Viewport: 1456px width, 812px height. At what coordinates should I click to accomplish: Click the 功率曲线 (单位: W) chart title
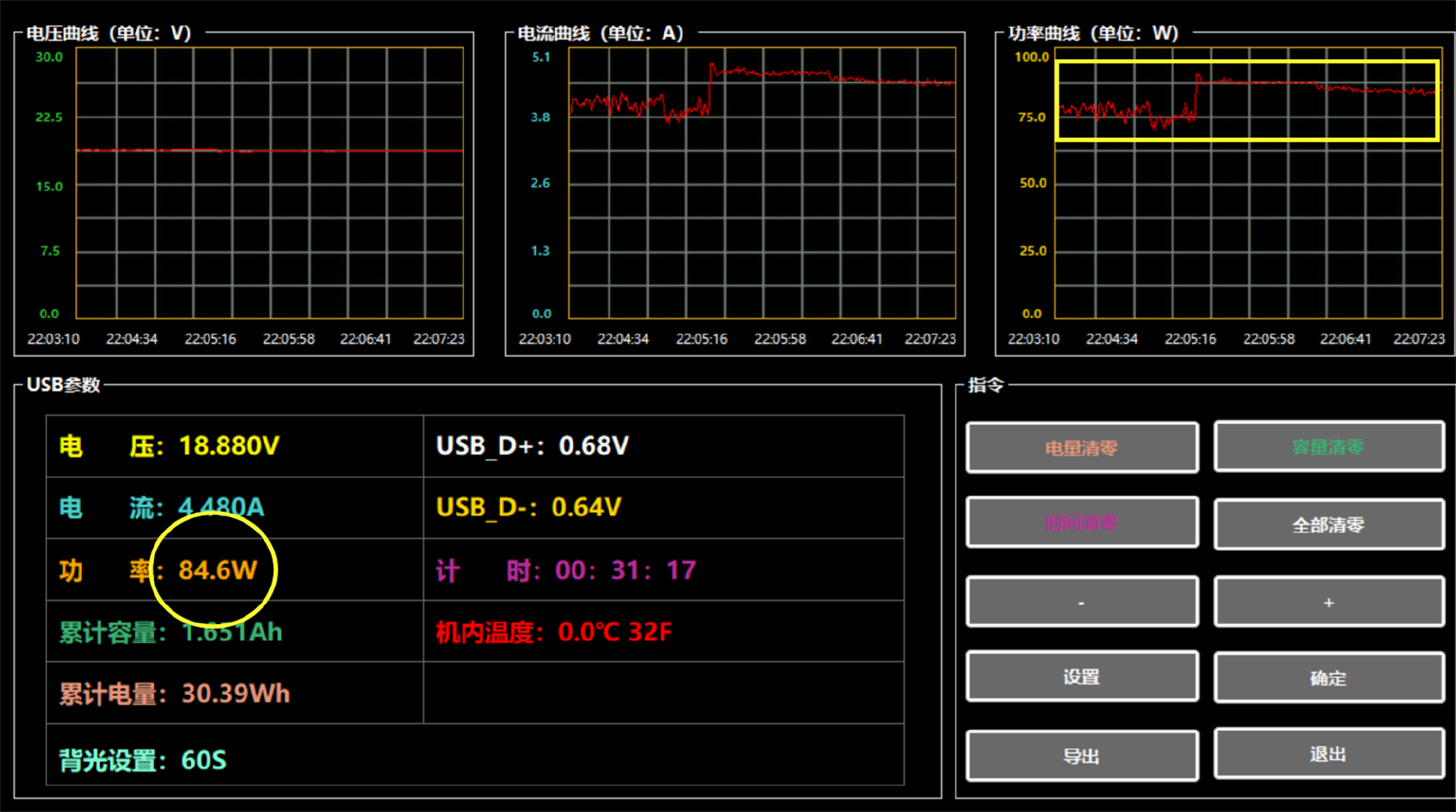[1093, 33]
